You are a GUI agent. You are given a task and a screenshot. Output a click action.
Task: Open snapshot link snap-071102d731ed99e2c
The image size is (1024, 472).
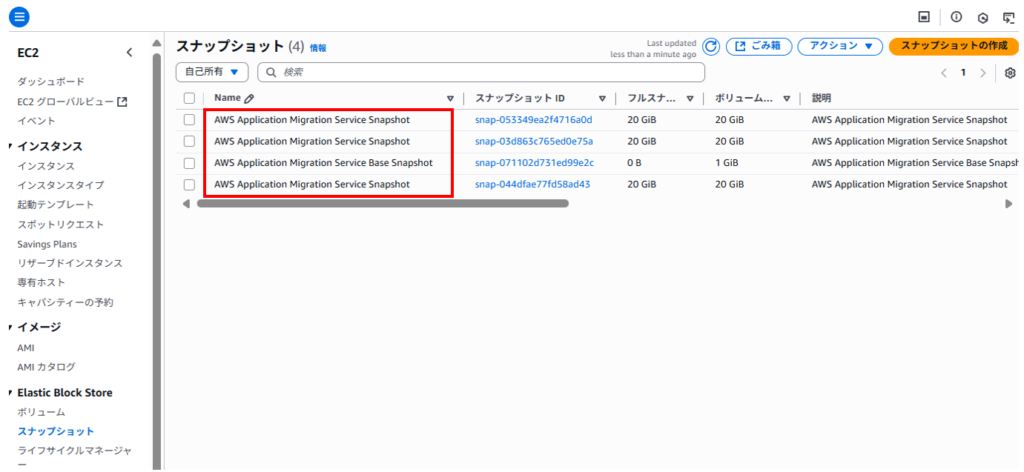pyautogui.click(x=534, y=163)
